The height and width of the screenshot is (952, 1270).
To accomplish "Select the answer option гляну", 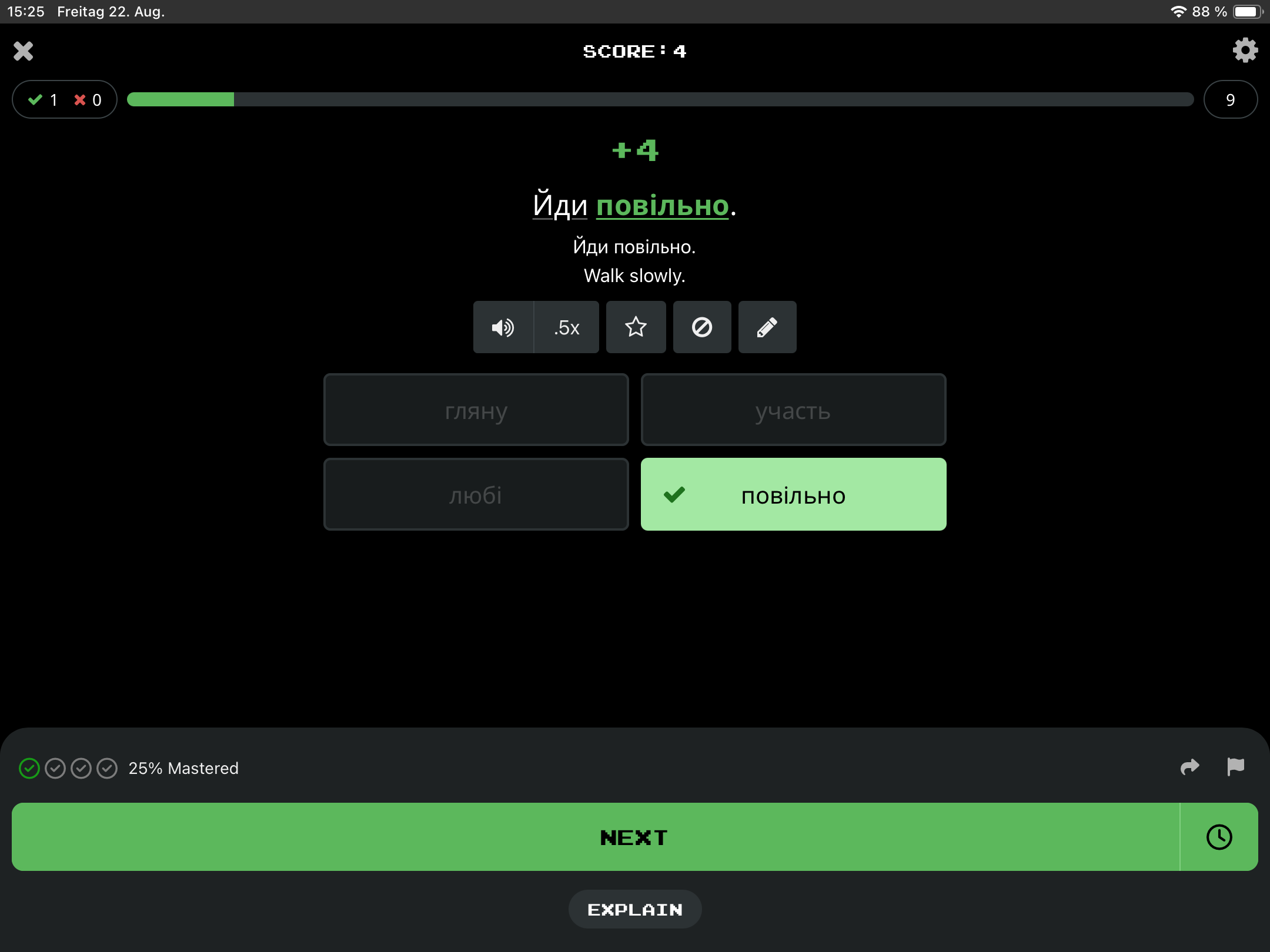I will 476,410.
